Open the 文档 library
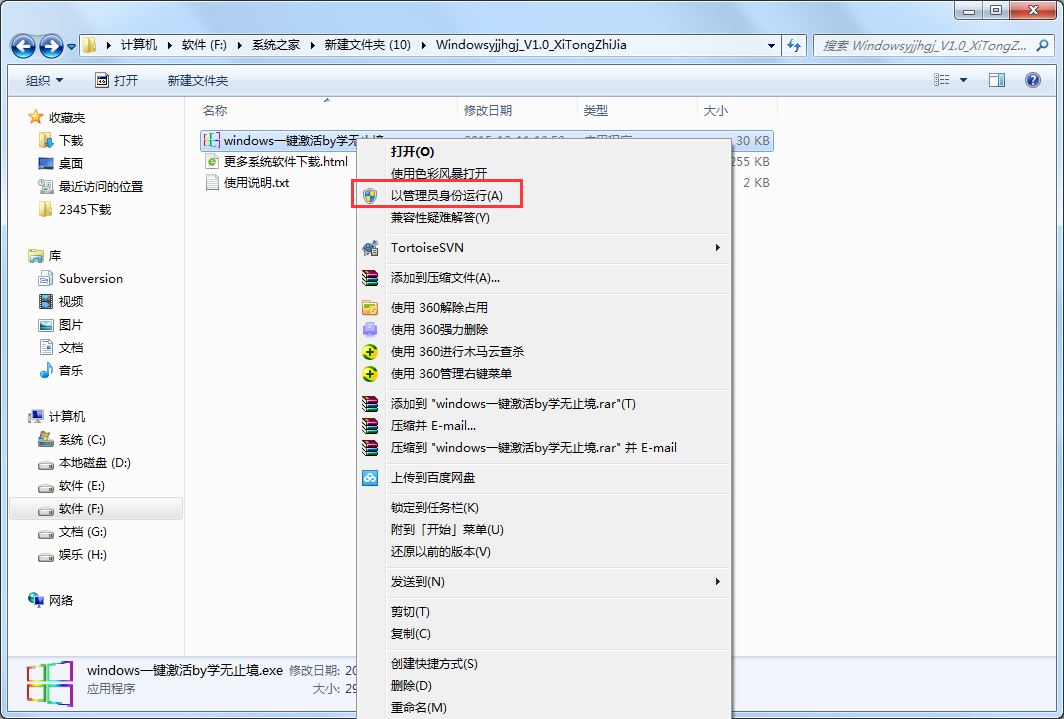The width and height of the screenshot is (1064, 719). (x=60, y=347)
